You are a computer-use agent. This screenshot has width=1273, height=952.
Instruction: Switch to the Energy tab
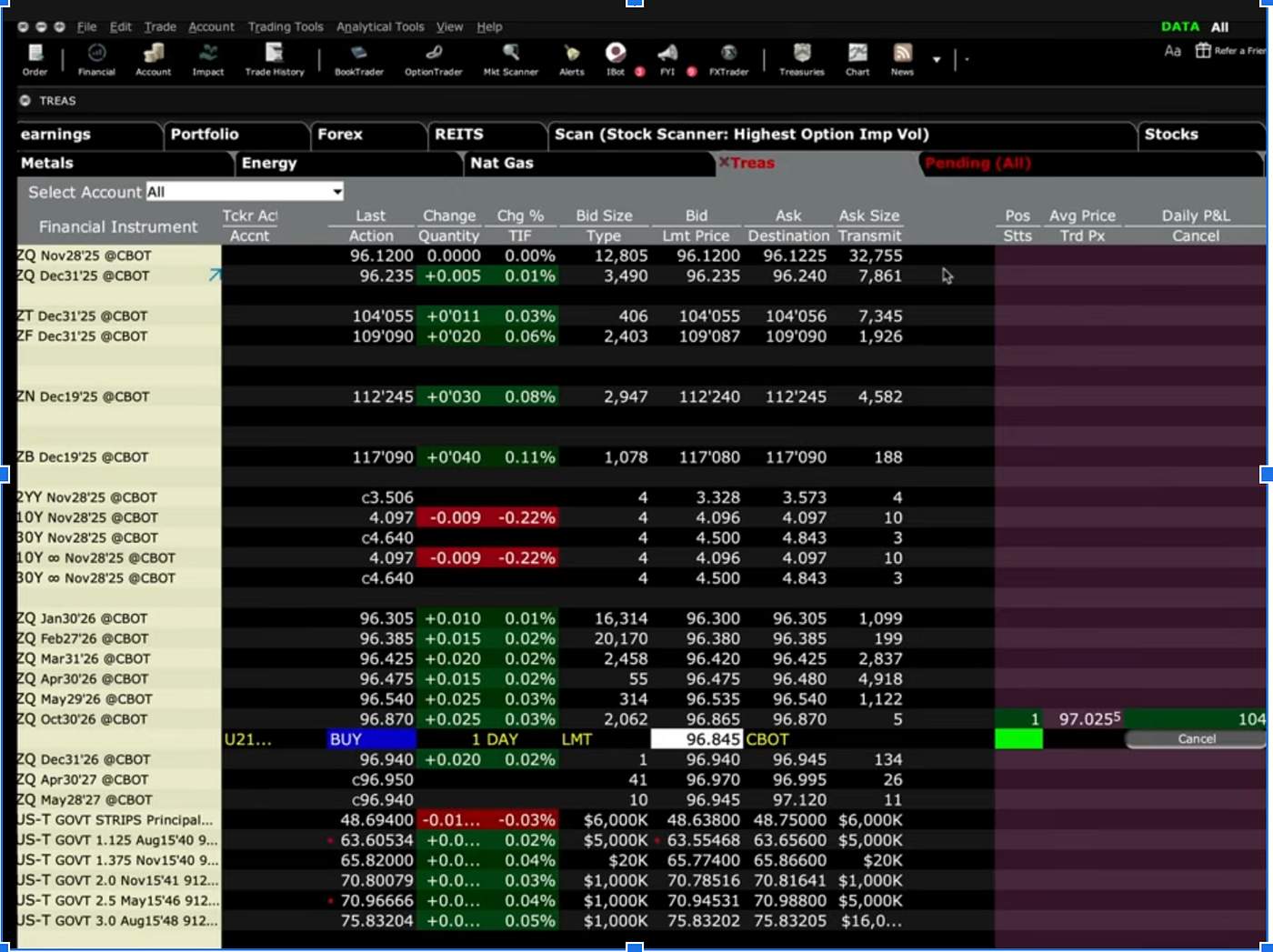click(349, 164)
